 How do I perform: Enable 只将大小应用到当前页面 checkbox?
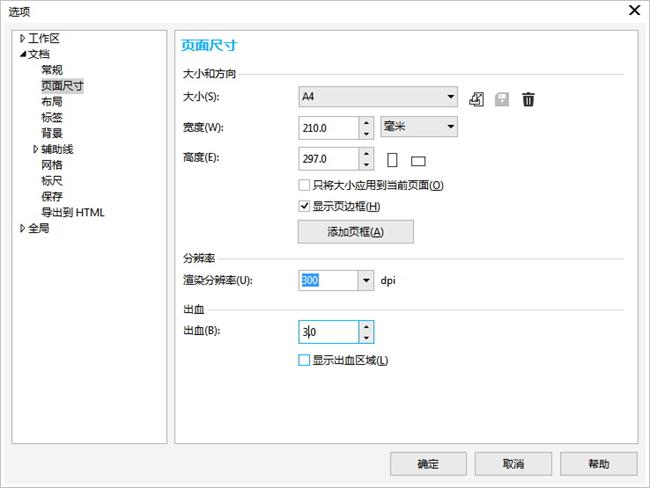pos(305,185)
